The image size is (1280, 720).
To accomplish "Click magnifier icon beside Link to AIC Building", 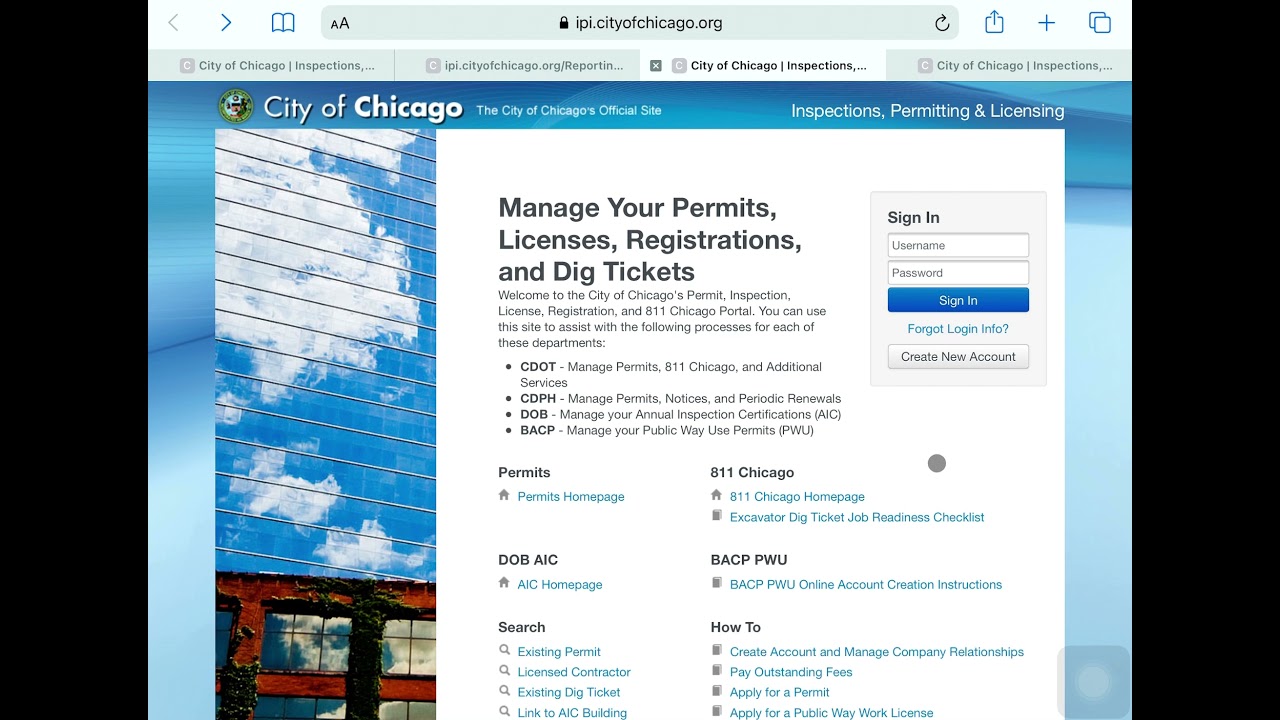I will click(x=505, y=712).
